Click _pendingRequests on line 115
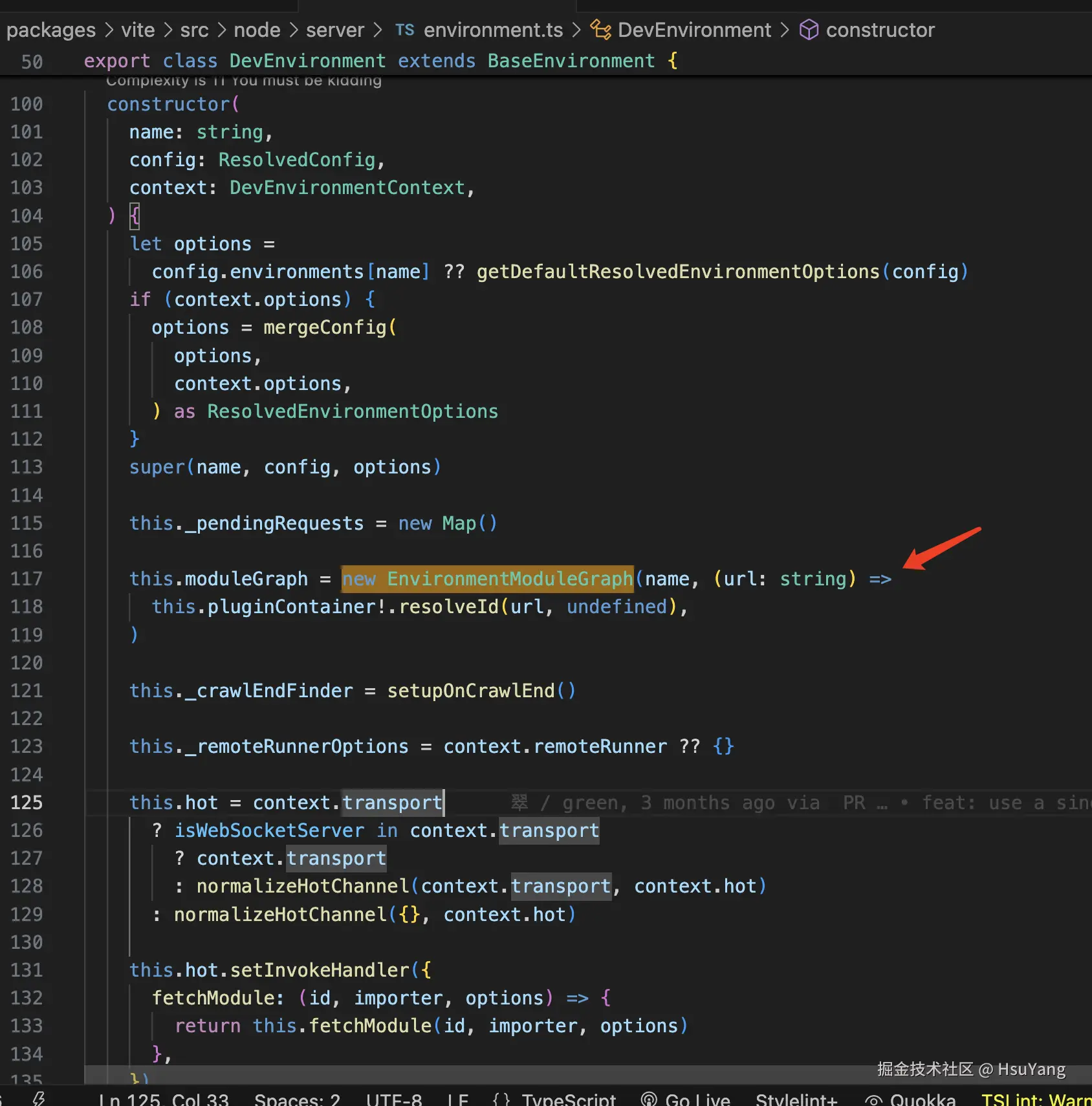 coord(275,523)
